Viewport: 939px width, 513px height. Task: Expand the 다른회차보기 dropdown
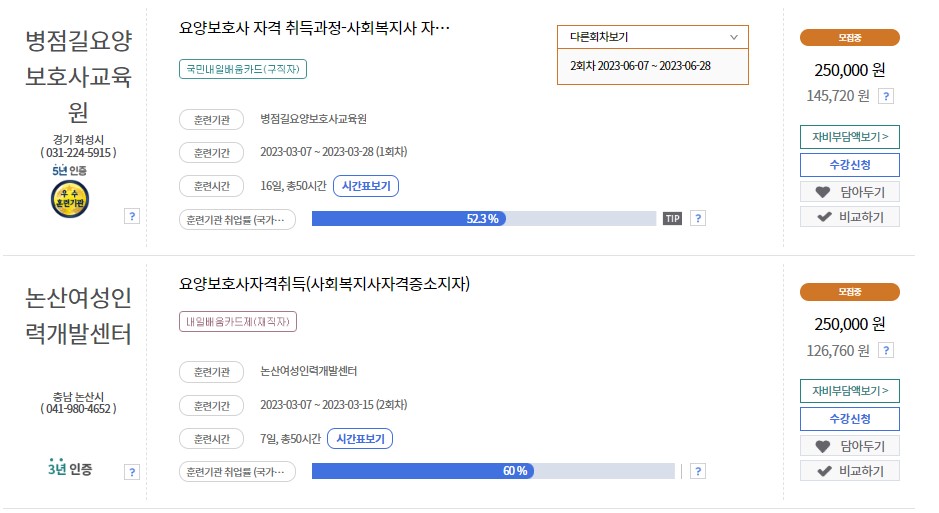click(x=653, y=37)
